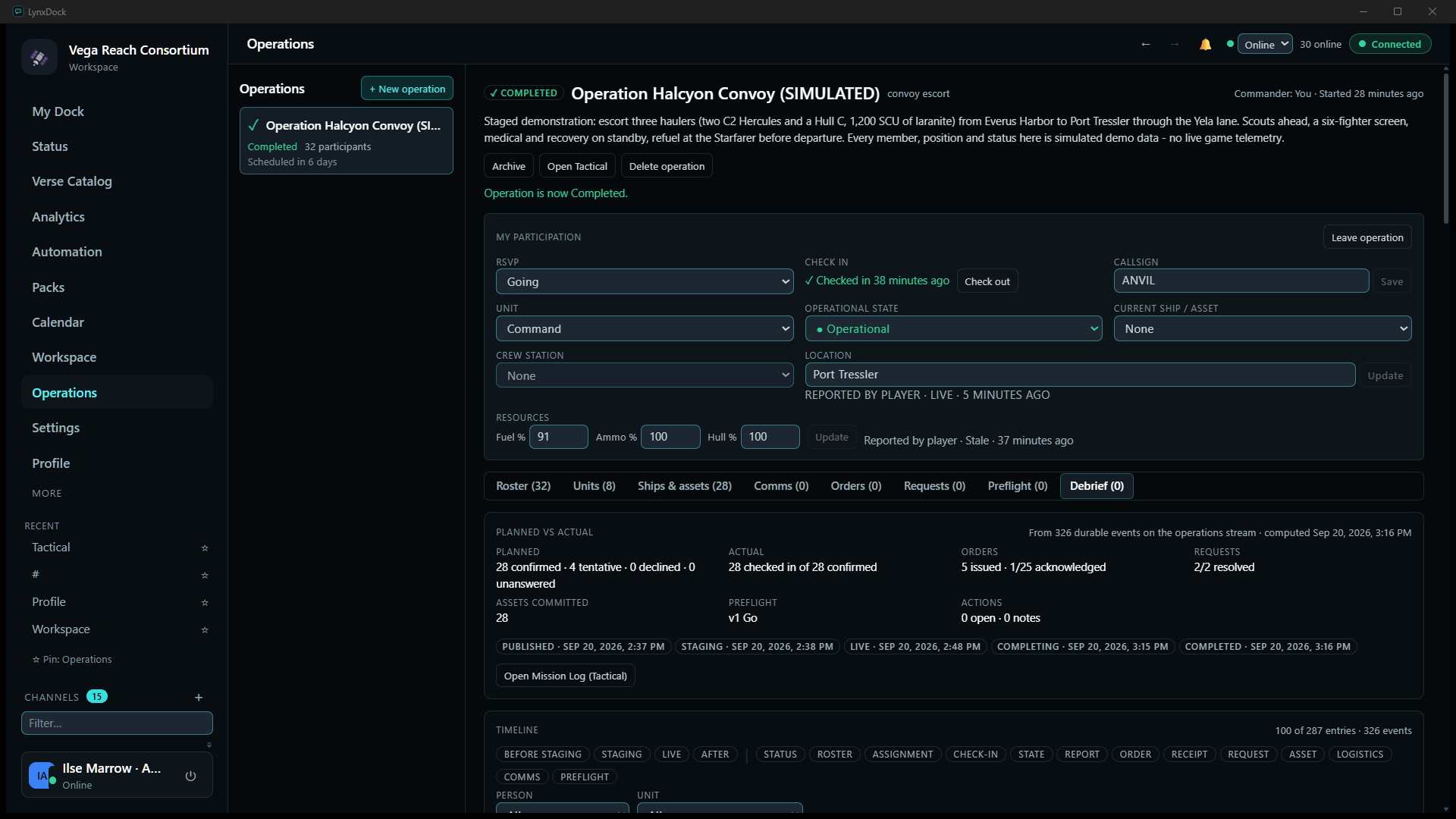Click the Ilse Marrow avatar
Viewport: 1456px width, 819px height.
point(42,776)
